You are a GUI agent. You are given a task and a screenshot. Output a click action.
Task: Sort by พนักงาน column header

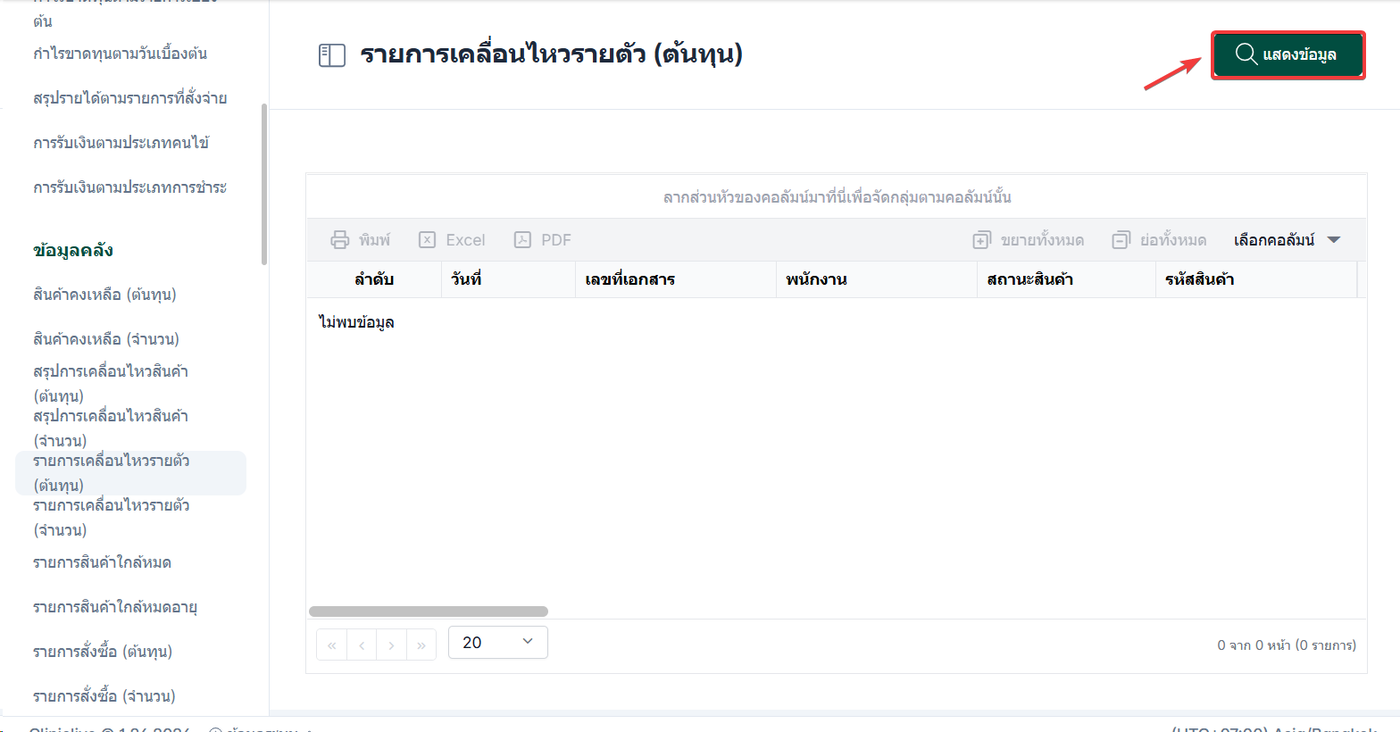(876, 280)
